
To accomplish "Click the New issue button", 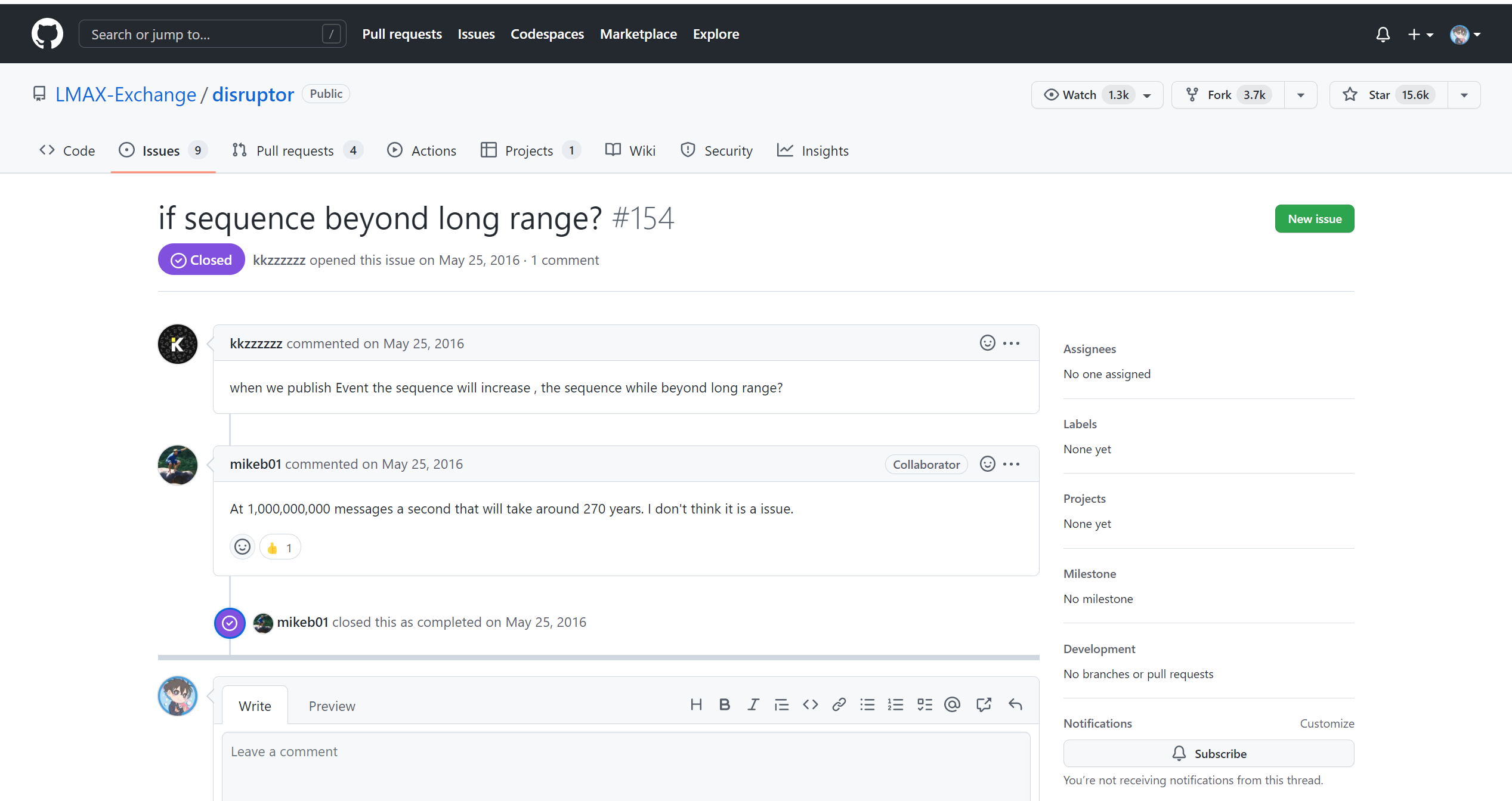I will point(1315,219).
